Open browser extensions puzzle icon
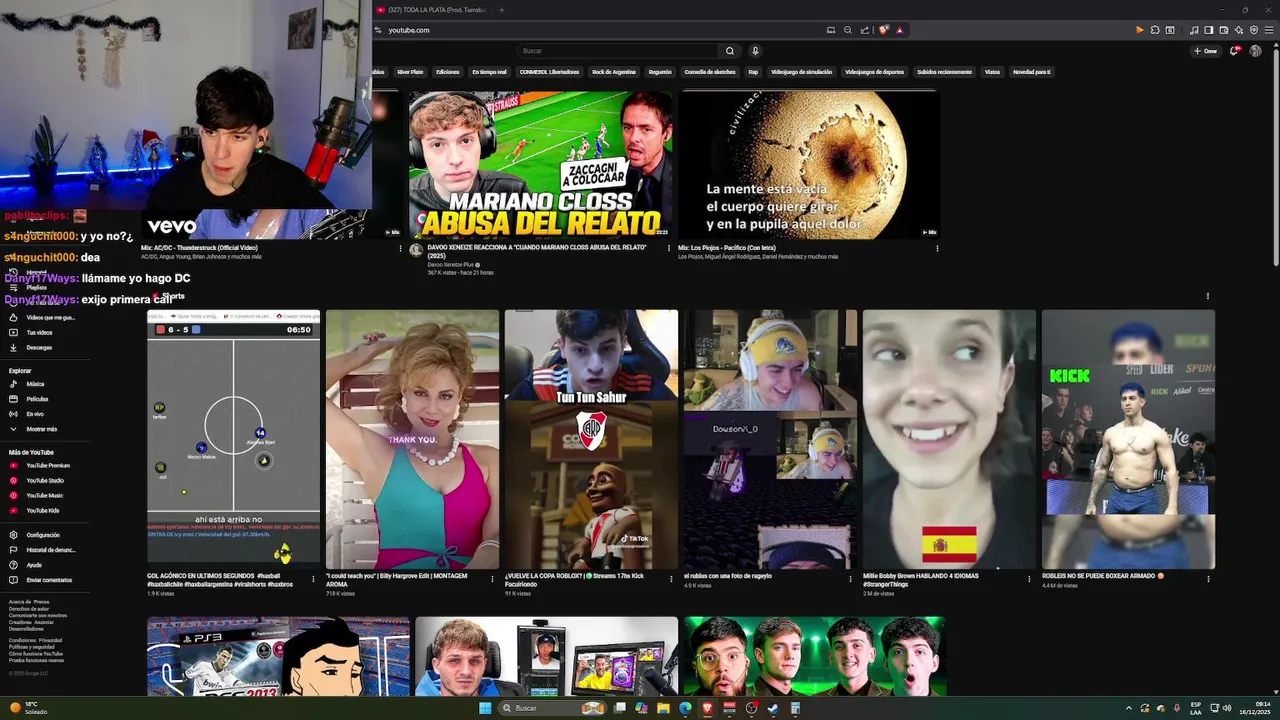 click(x=1155, y=30)
